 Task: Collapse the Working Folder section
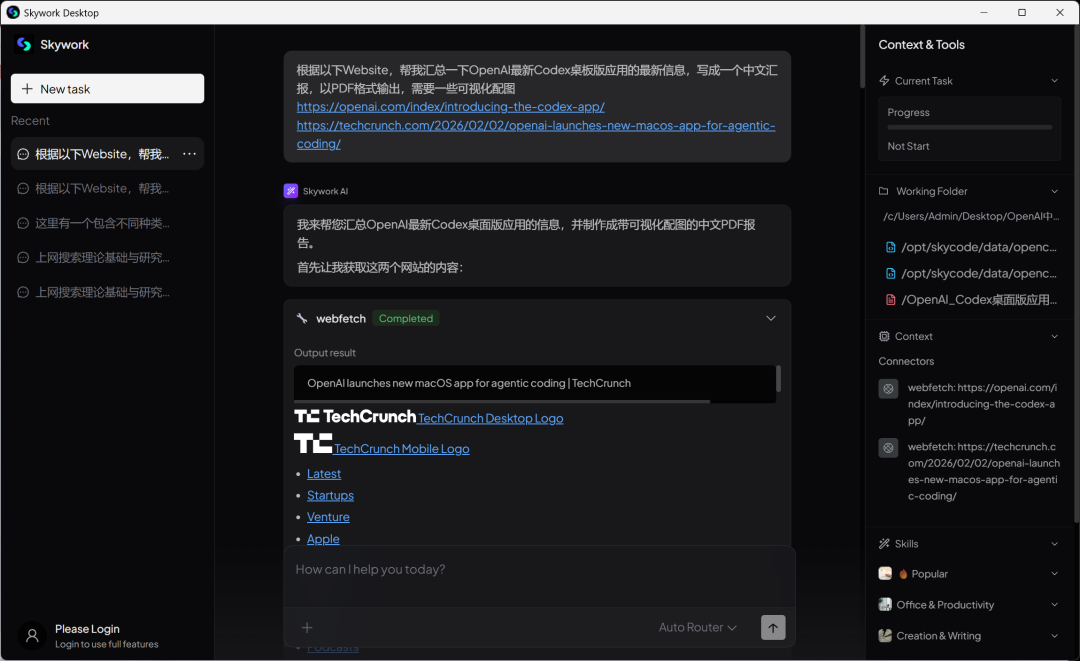(1054, 191)
